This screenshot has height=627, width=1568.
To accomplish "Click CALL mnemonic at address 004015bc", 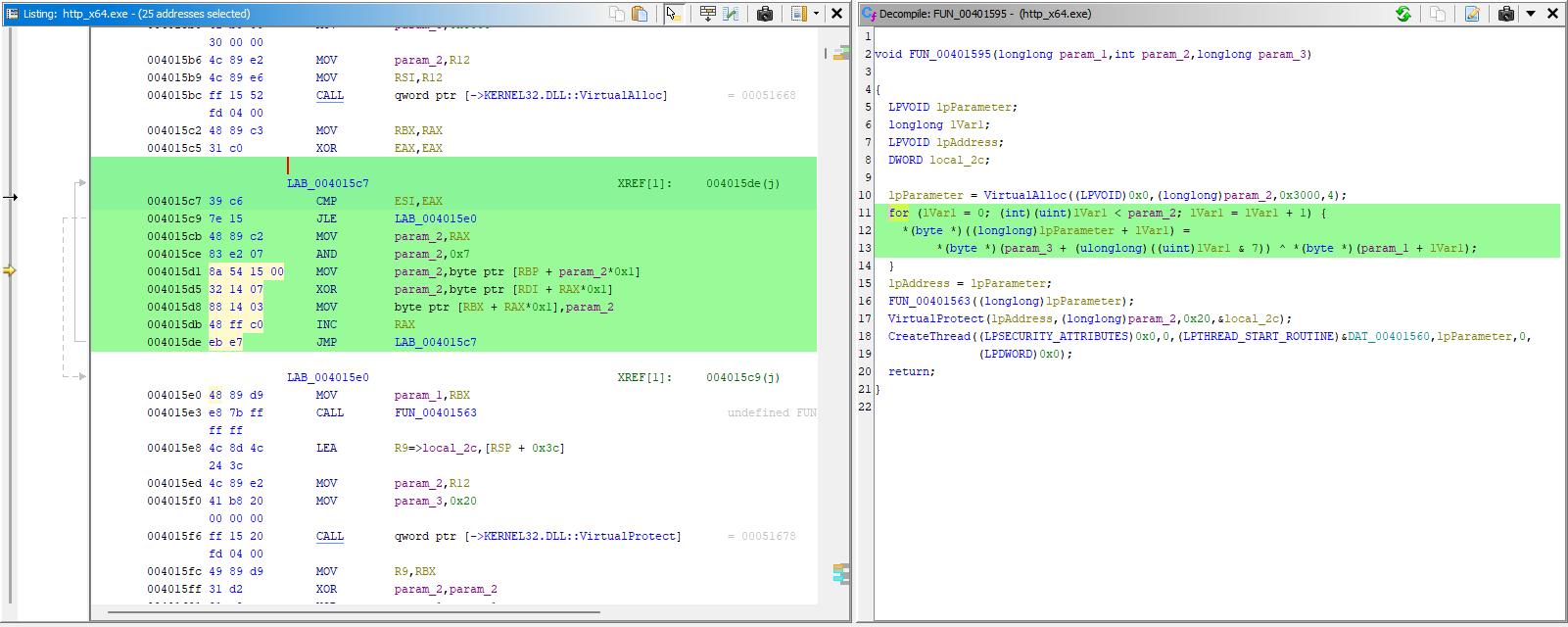I will point(330,95).
